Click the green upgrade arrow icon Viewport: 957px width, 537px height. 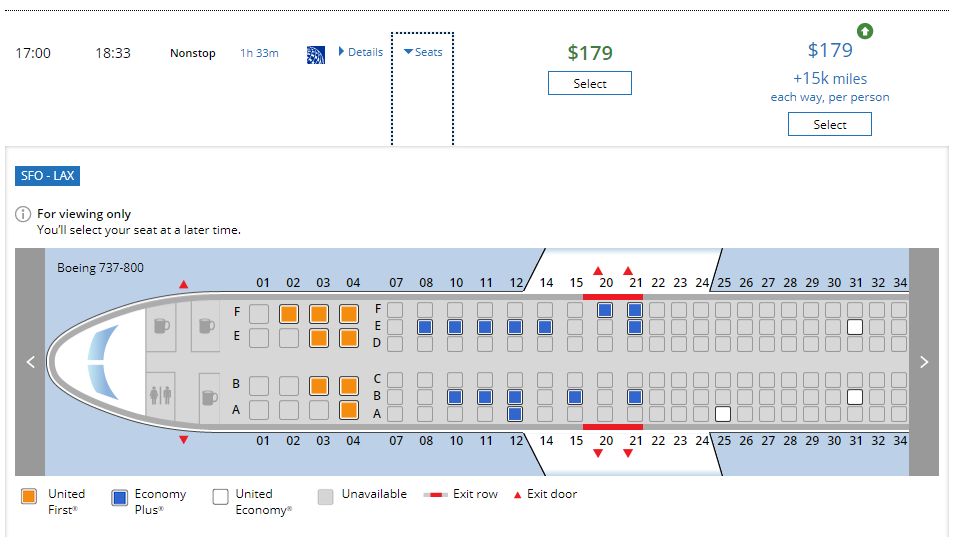point(864,31)
